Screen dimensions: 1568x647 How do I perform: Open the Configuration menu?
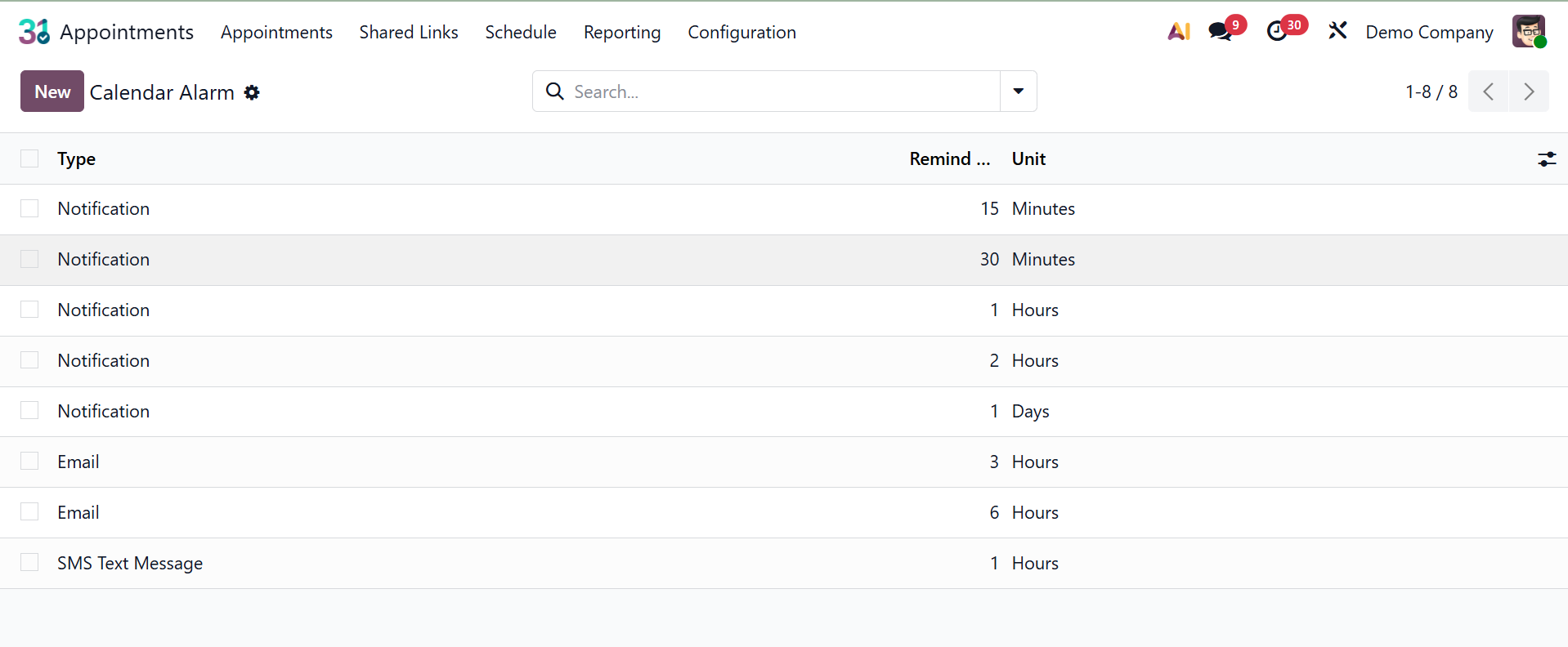click(x=741, y=33)
